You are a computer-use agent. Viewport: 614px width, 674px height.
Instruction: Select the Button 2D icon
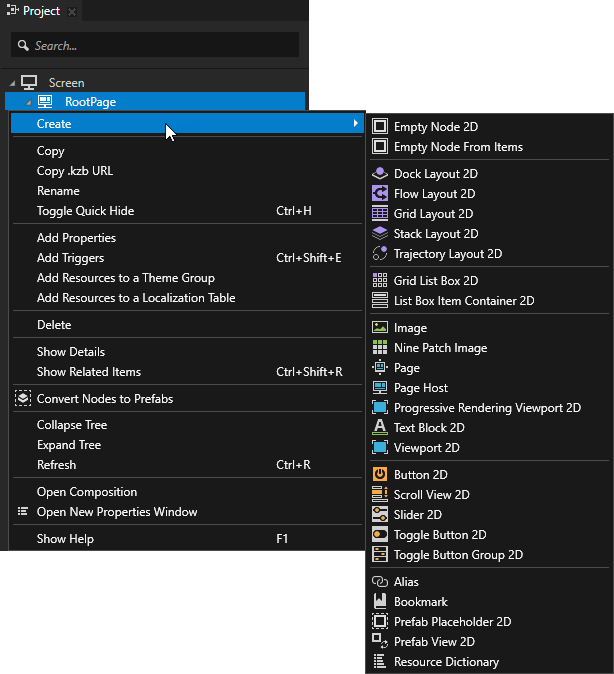click(x=380, y=475)
